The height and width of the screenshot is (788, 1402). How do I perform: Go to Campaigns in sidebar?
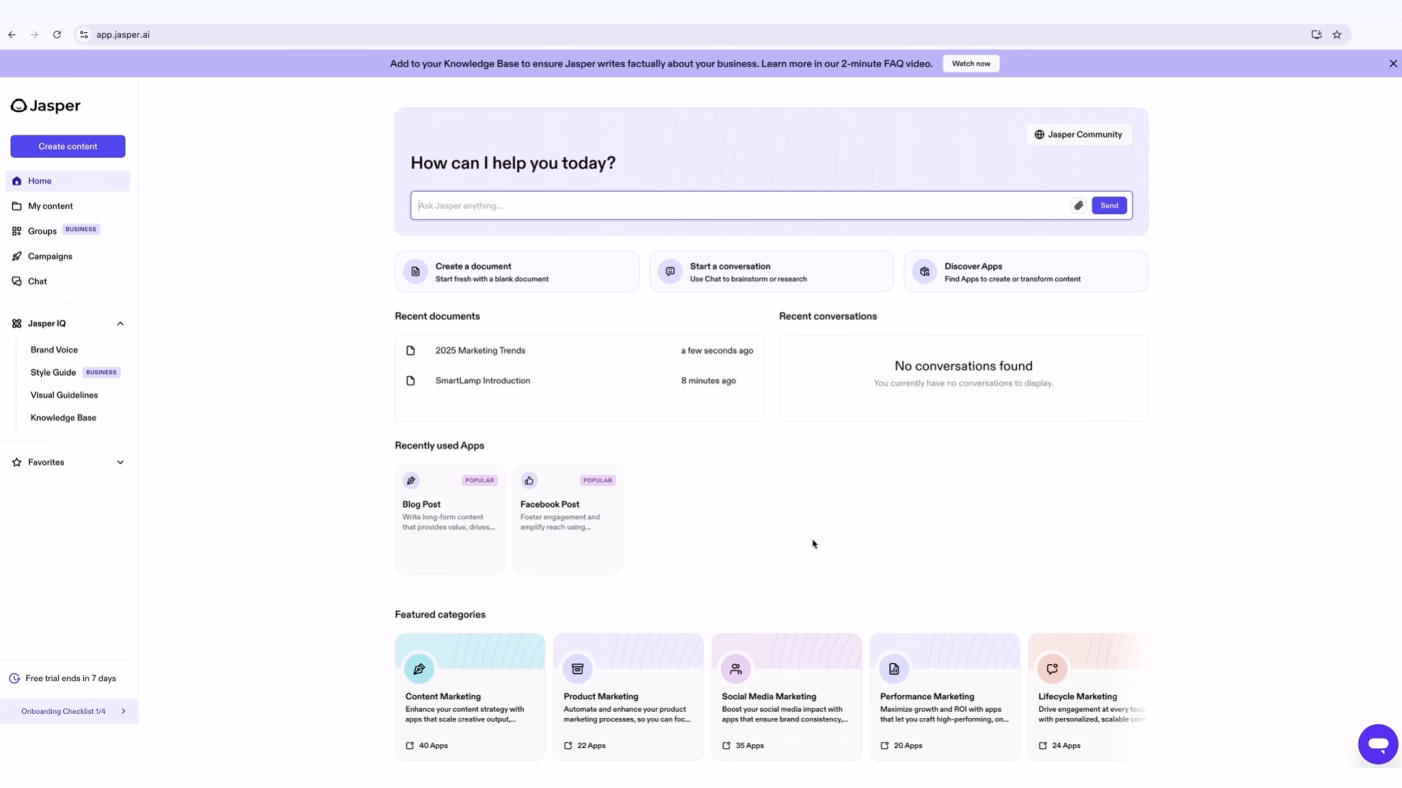click(x=50, y=257)
